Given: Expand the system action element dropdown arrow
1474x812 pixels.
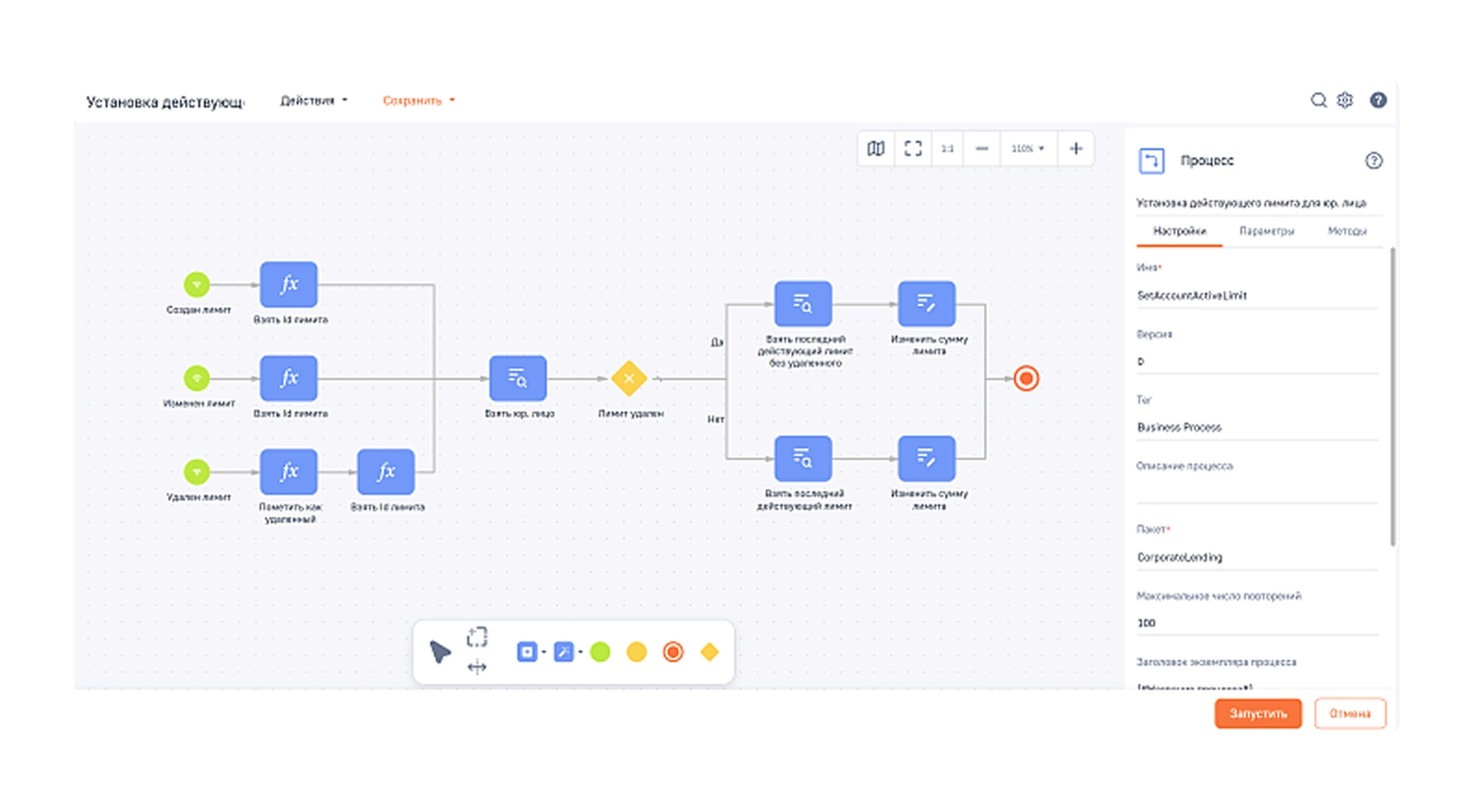Looking at the screenshot, I should coord(544,653).
